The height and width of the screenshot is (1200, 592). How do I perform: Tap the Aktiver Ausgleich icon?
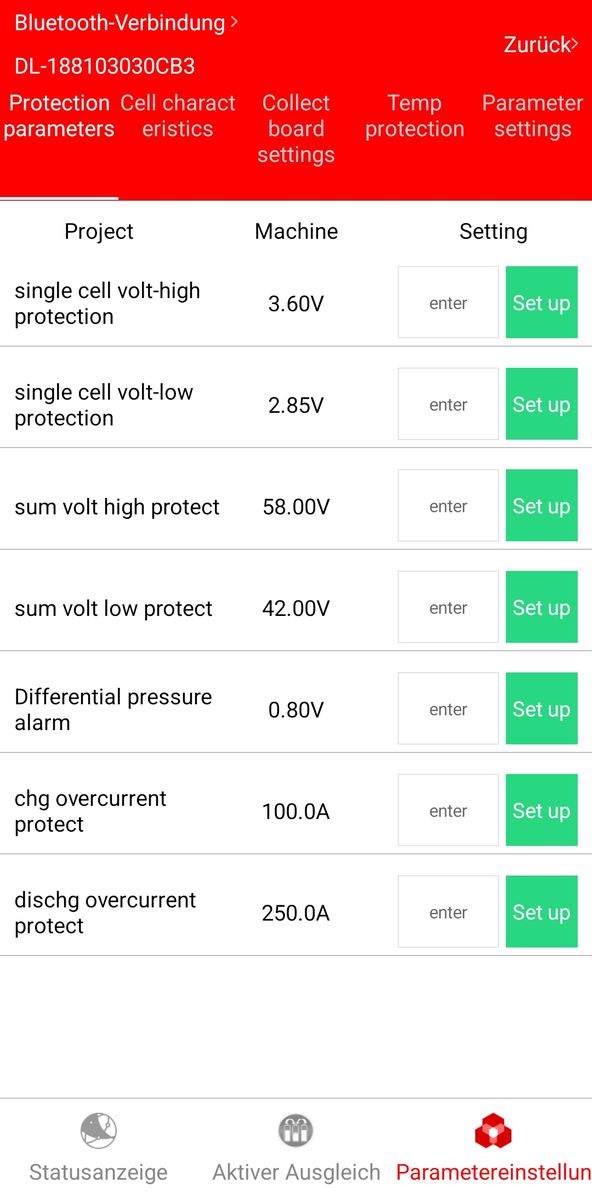pos(296,1131)
